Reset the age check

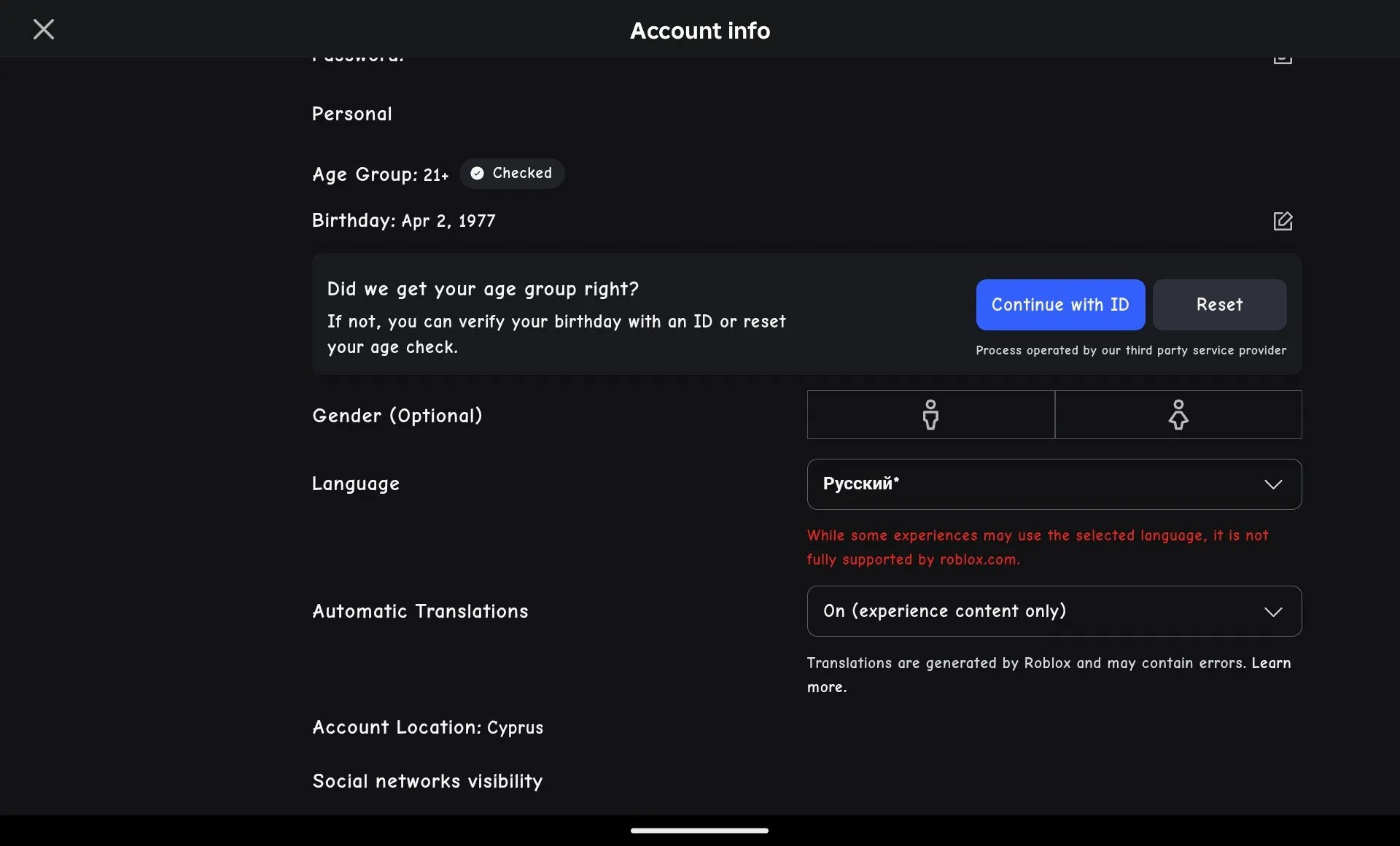tap(1219, 304)
